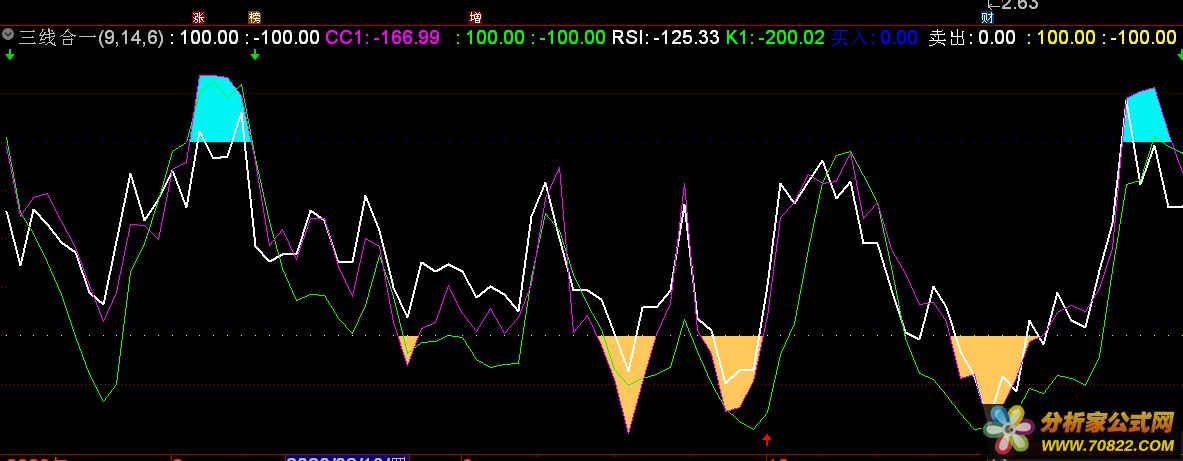The height and width of the screenshot is (461, 1183).
Task: Click the 涨 marker icon above the chart
Action: click(199, 17)
